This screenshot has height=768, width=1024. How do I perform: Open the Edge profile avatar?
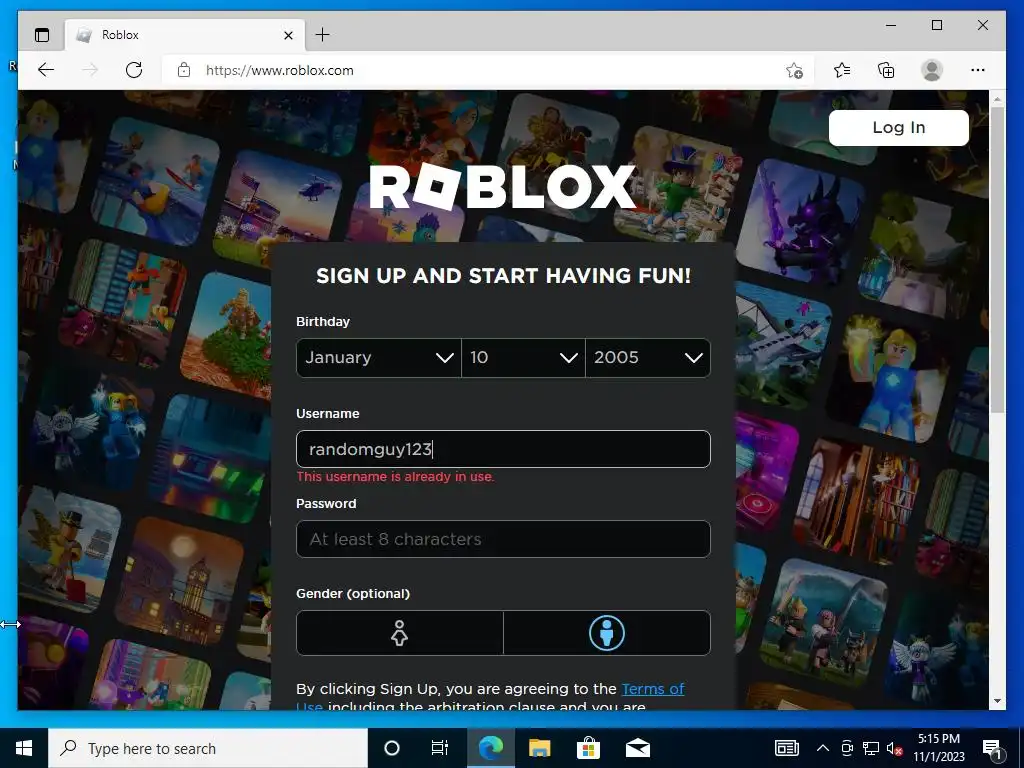coord(932,70)
